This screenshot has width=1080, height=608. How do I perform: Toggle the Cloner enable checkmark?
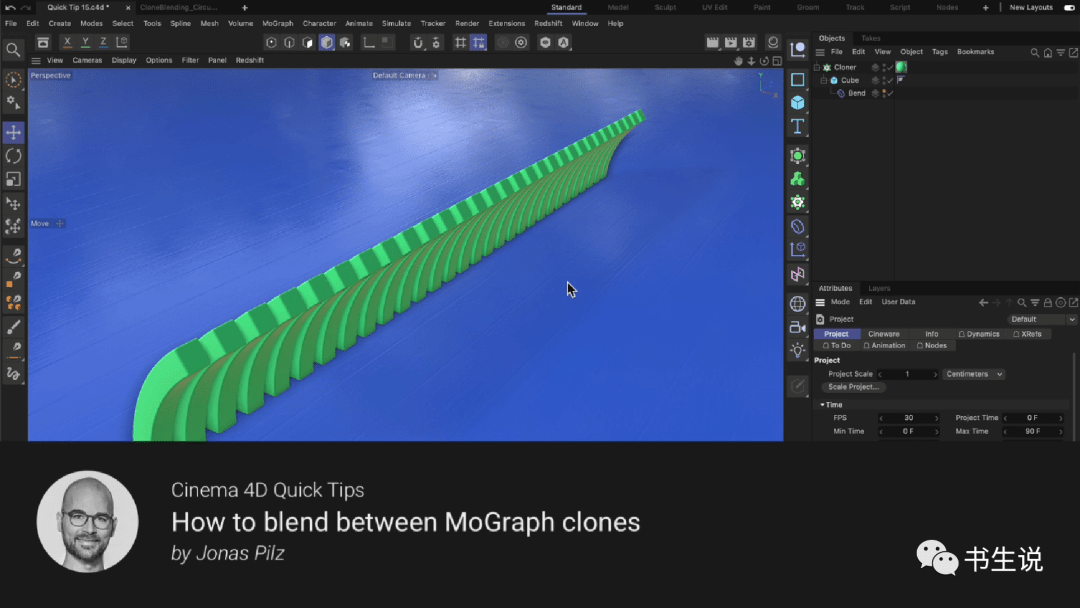coord(890,67)
